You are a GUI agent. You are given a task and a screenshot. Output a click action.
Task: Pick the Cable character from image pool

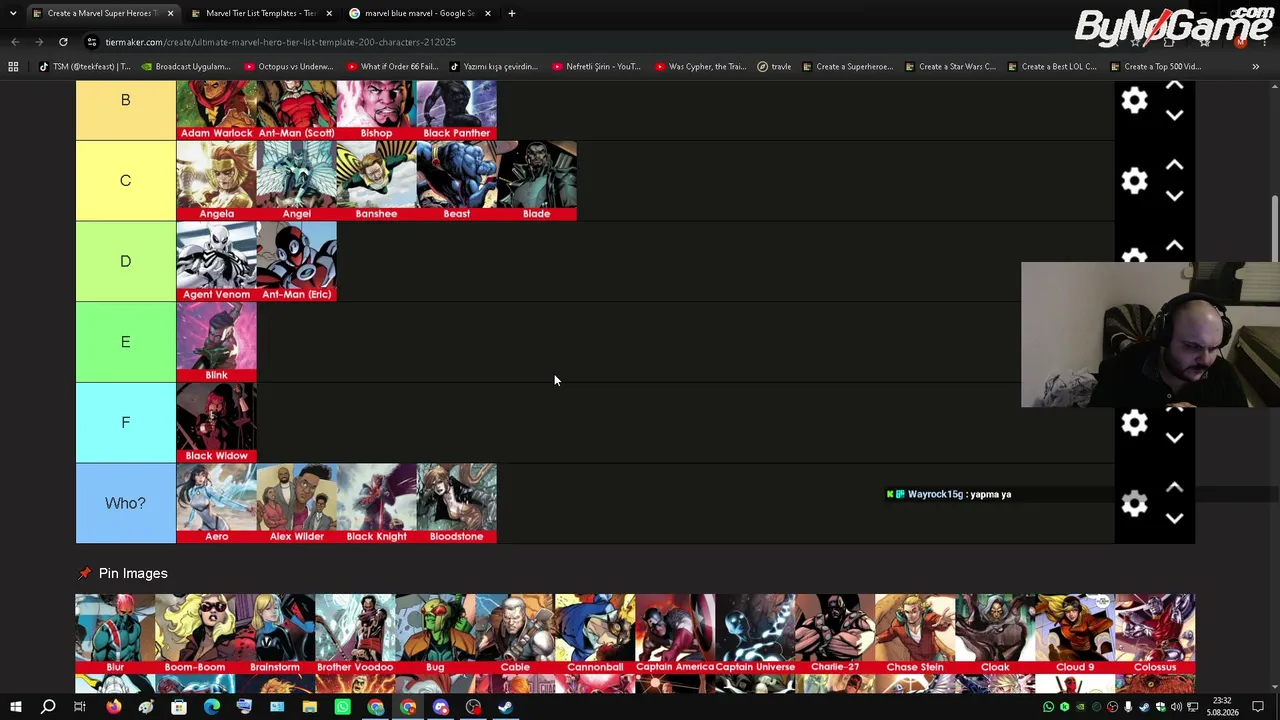[x=515, y=634]
